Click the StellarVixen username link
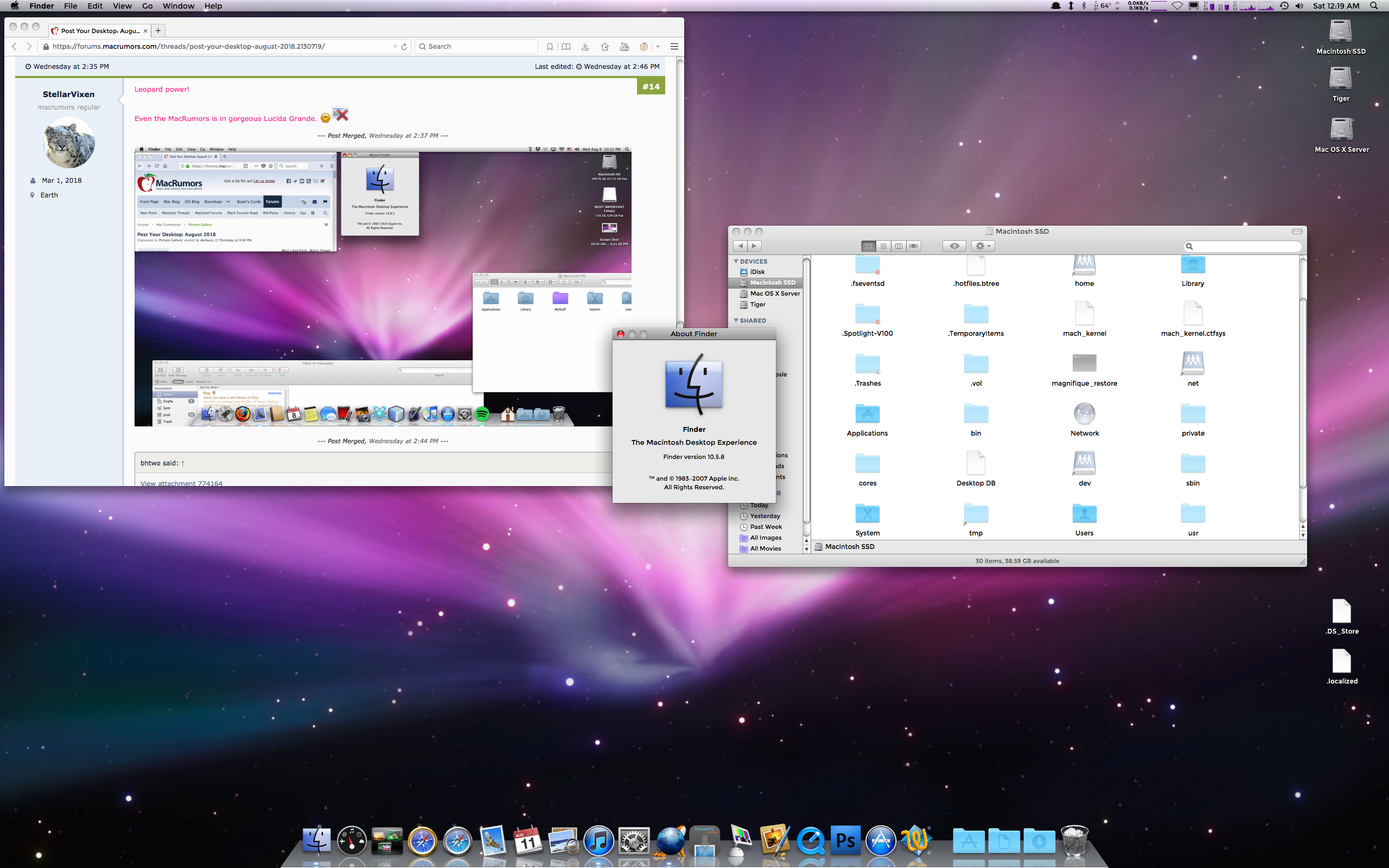Image resolution: width=1389 pixels, height=868 pixels. pos(68,94)
